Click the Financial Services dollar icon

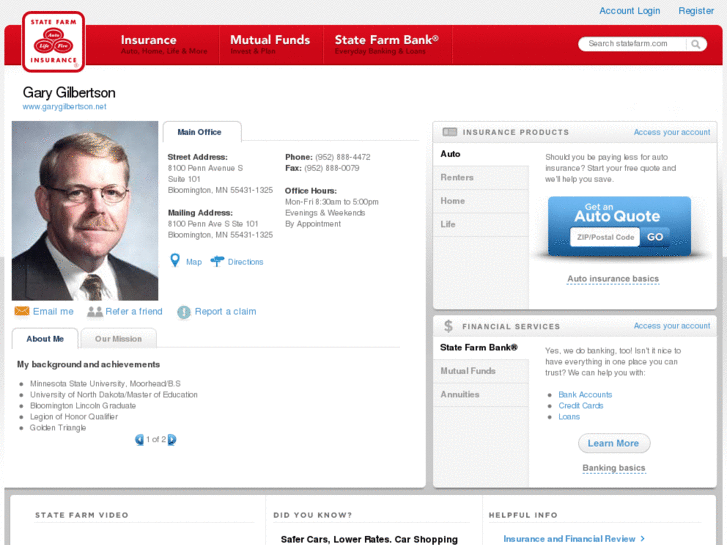pos(448,326)
